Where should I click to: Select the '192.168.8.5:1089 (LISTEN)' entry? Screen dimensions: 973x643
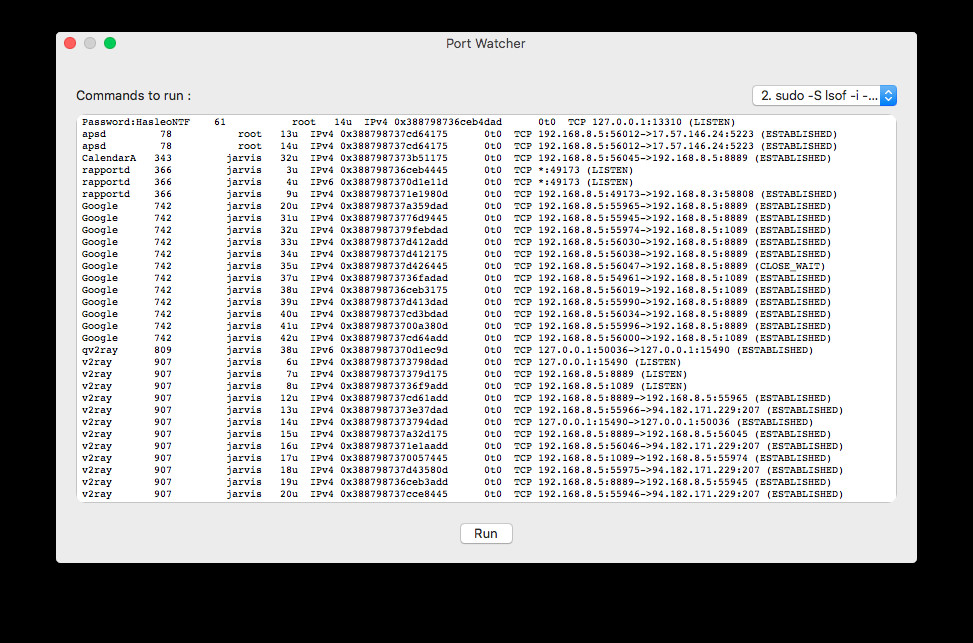[x=612, y=386]
